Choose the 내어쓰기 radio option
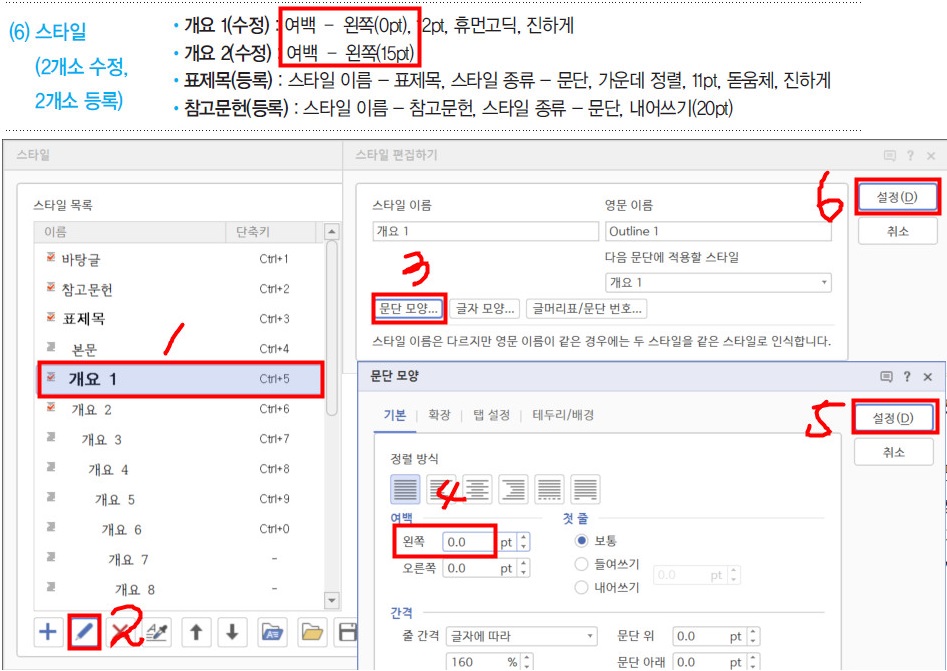947x671 pixels. (x=582, y=588)
